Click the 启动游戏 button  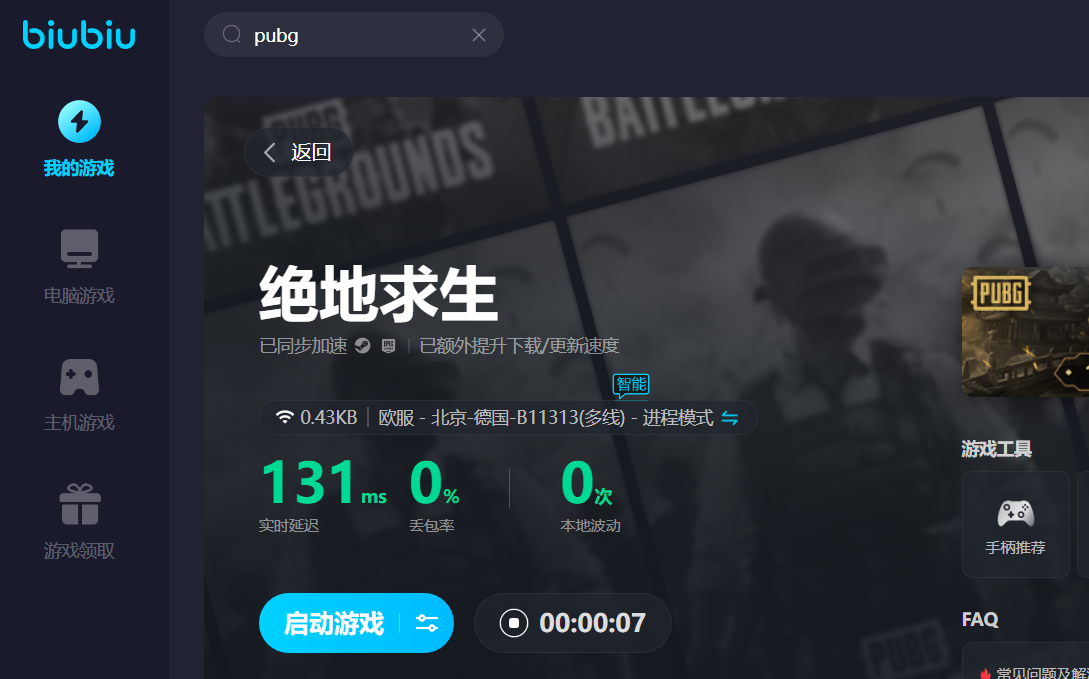point(333,623)
